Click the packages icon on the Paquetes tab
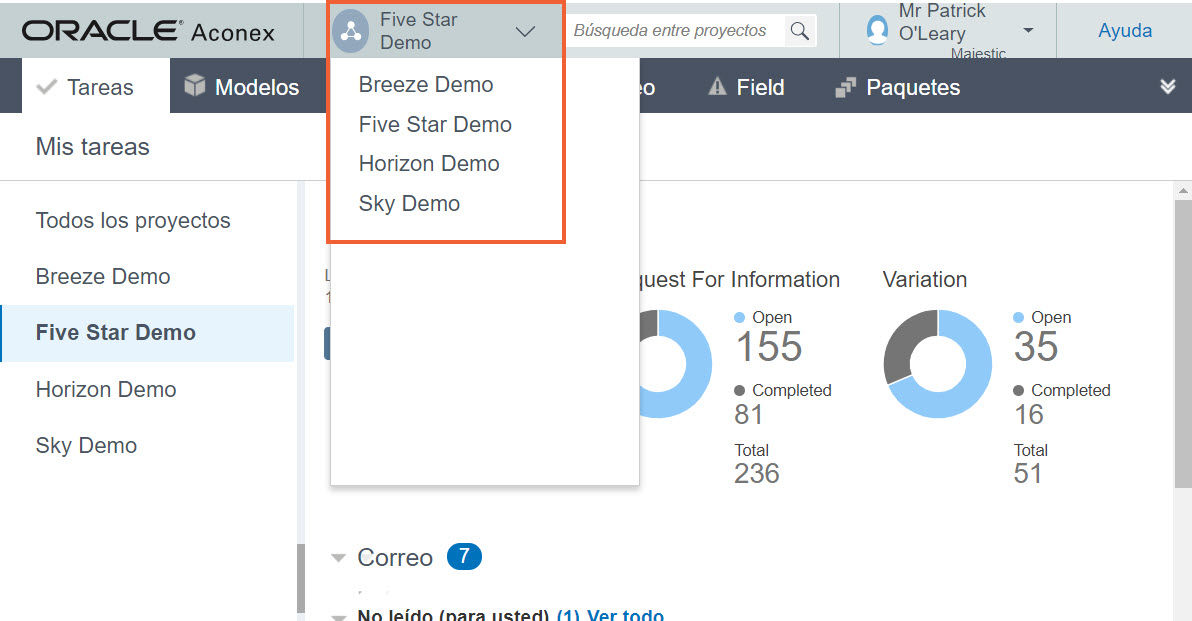Viewport: 1192px width, 621px height. pyautogui.click(x=845, y=87)
